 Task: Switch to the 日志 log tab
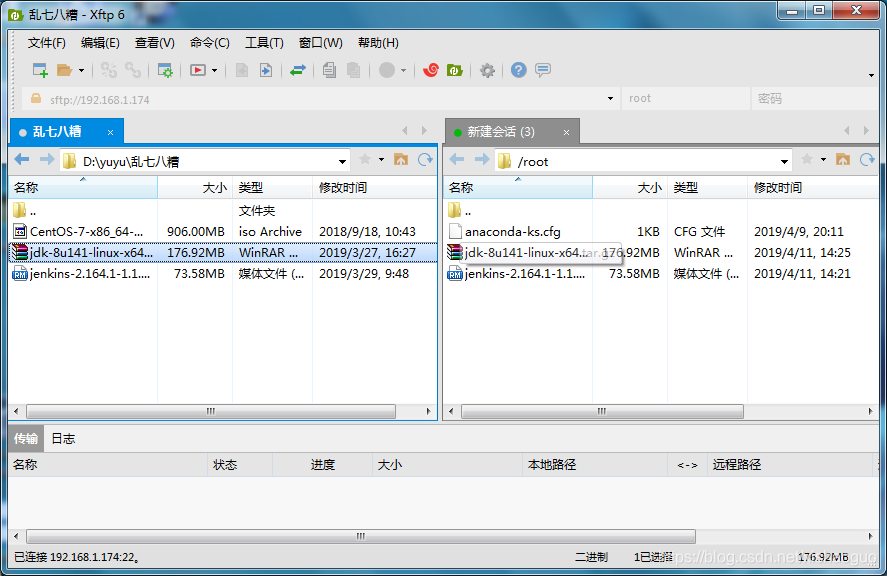point(63,439)
